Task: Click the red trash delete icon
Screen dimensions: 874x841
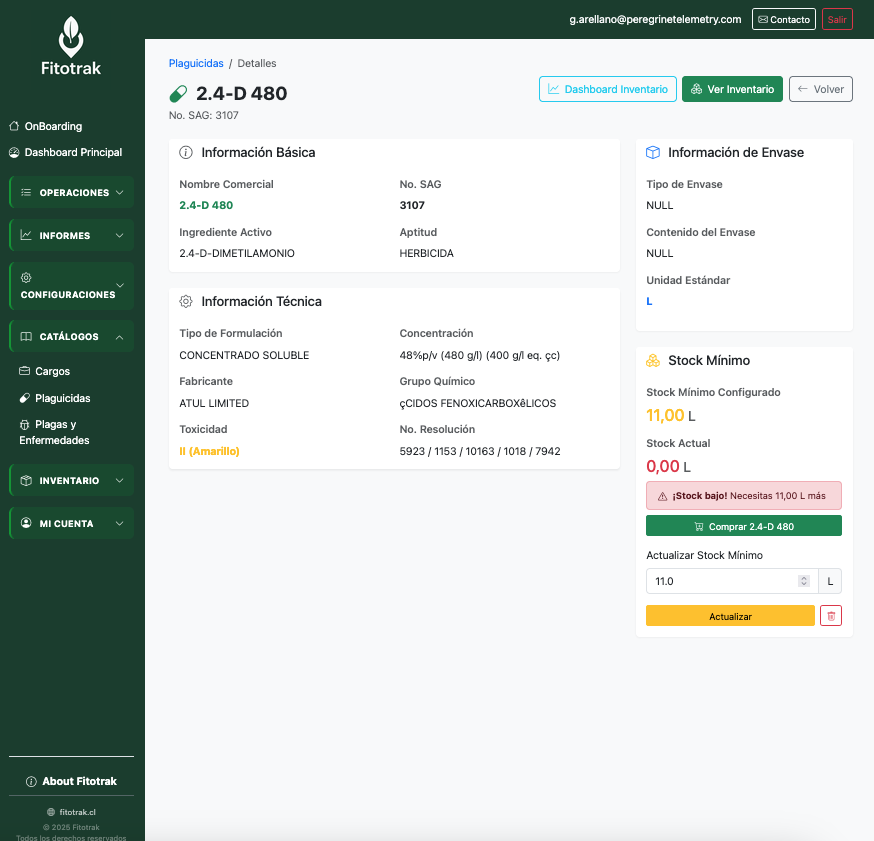Action: [830, 616]
